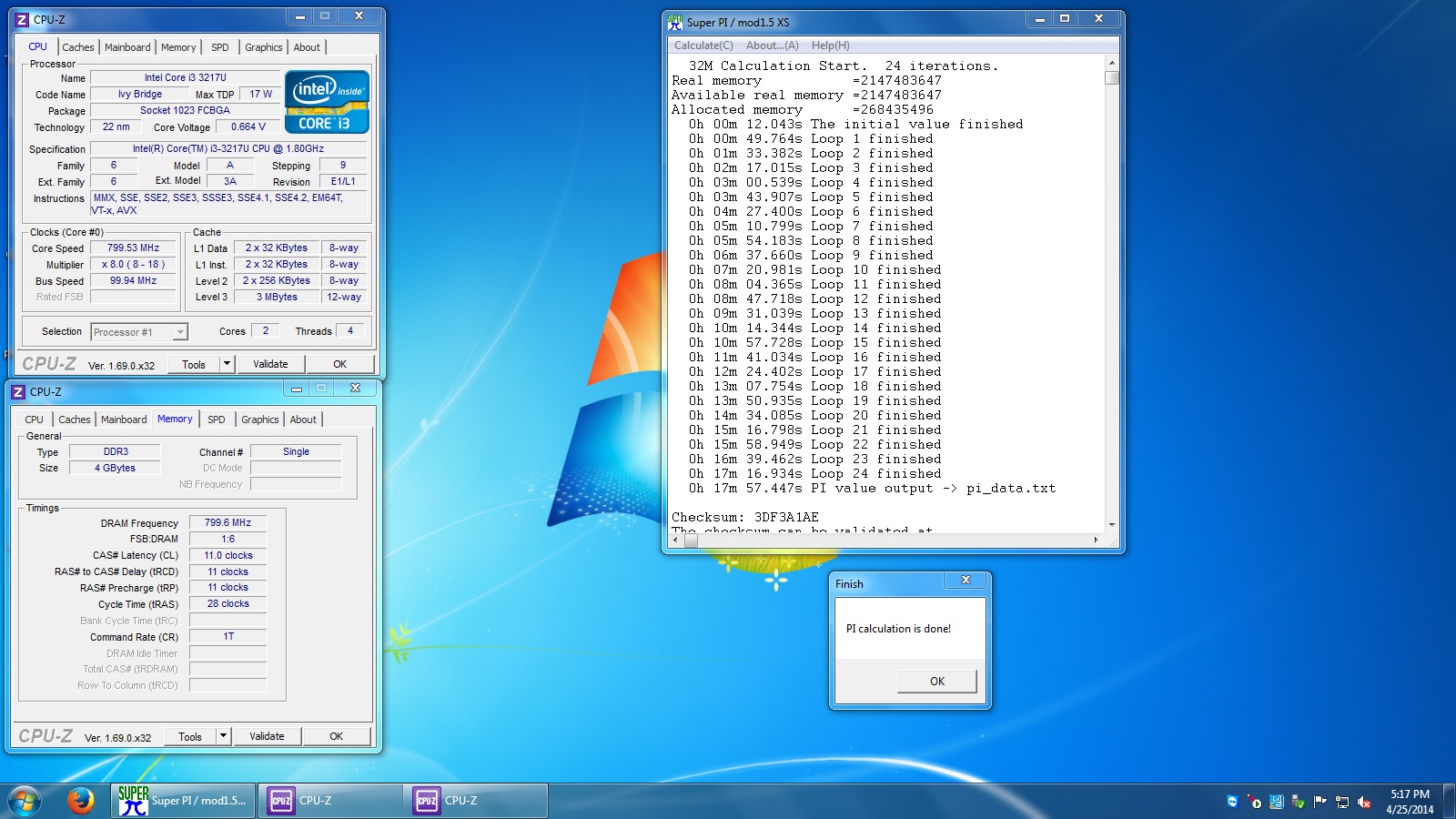Click Tools button in the top CPU-Z window
The height and width of the screenshot is (819, 1456).
(194, 364)
